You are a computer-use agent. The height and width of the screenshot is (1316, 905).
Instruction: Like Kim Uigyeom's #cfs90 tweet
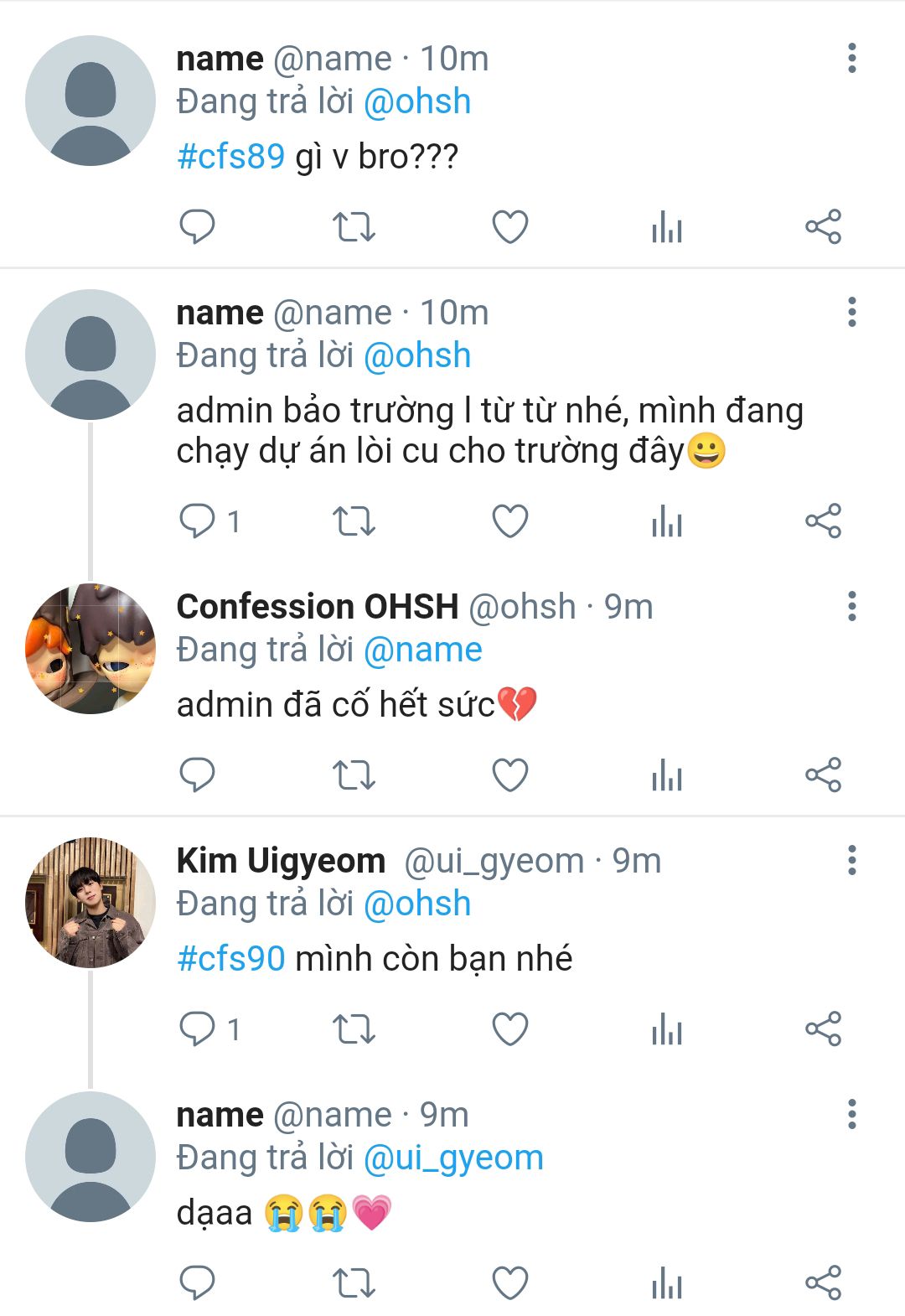pyautogui.click(x=509, y=1028)
